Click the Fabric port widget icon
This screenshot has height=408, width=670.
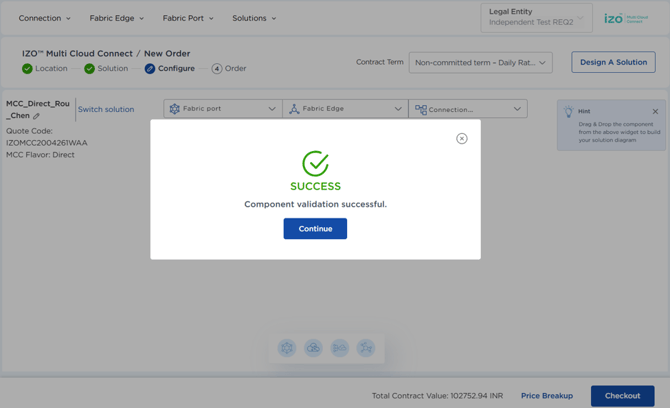tap(174, 109)
